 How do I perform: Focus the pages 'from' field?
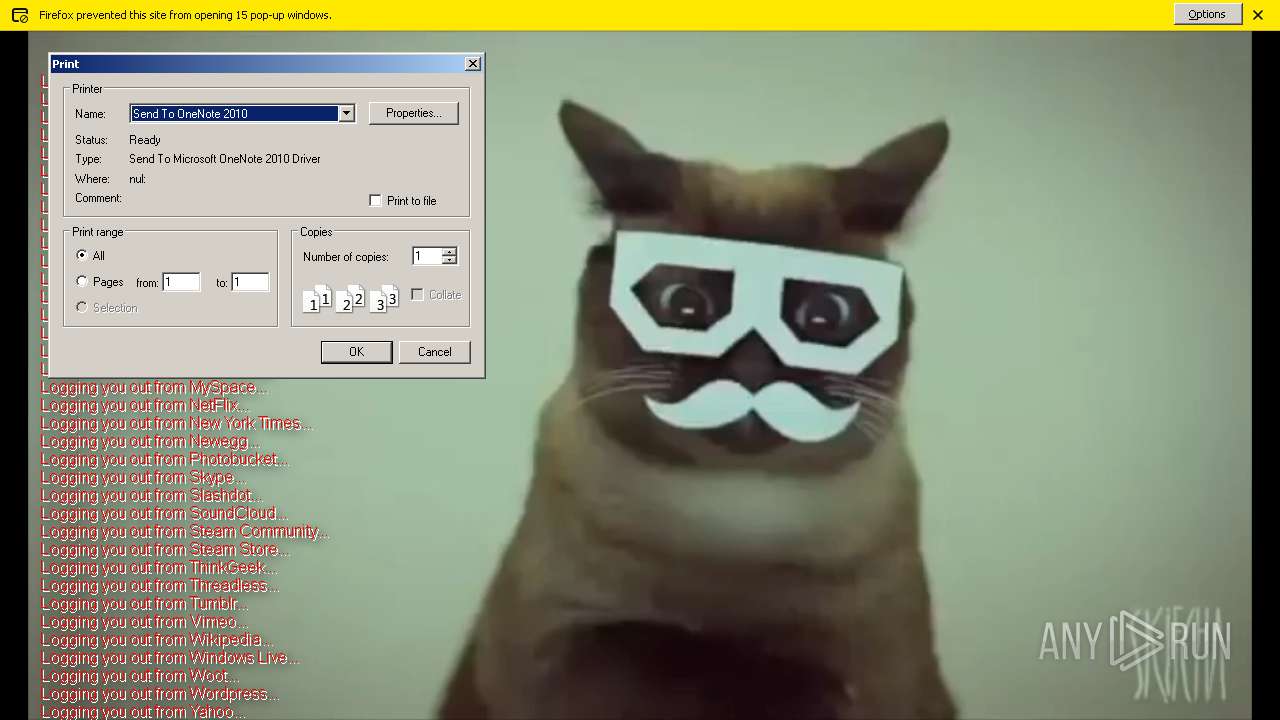pyautogui.click(x=181, y=282)
